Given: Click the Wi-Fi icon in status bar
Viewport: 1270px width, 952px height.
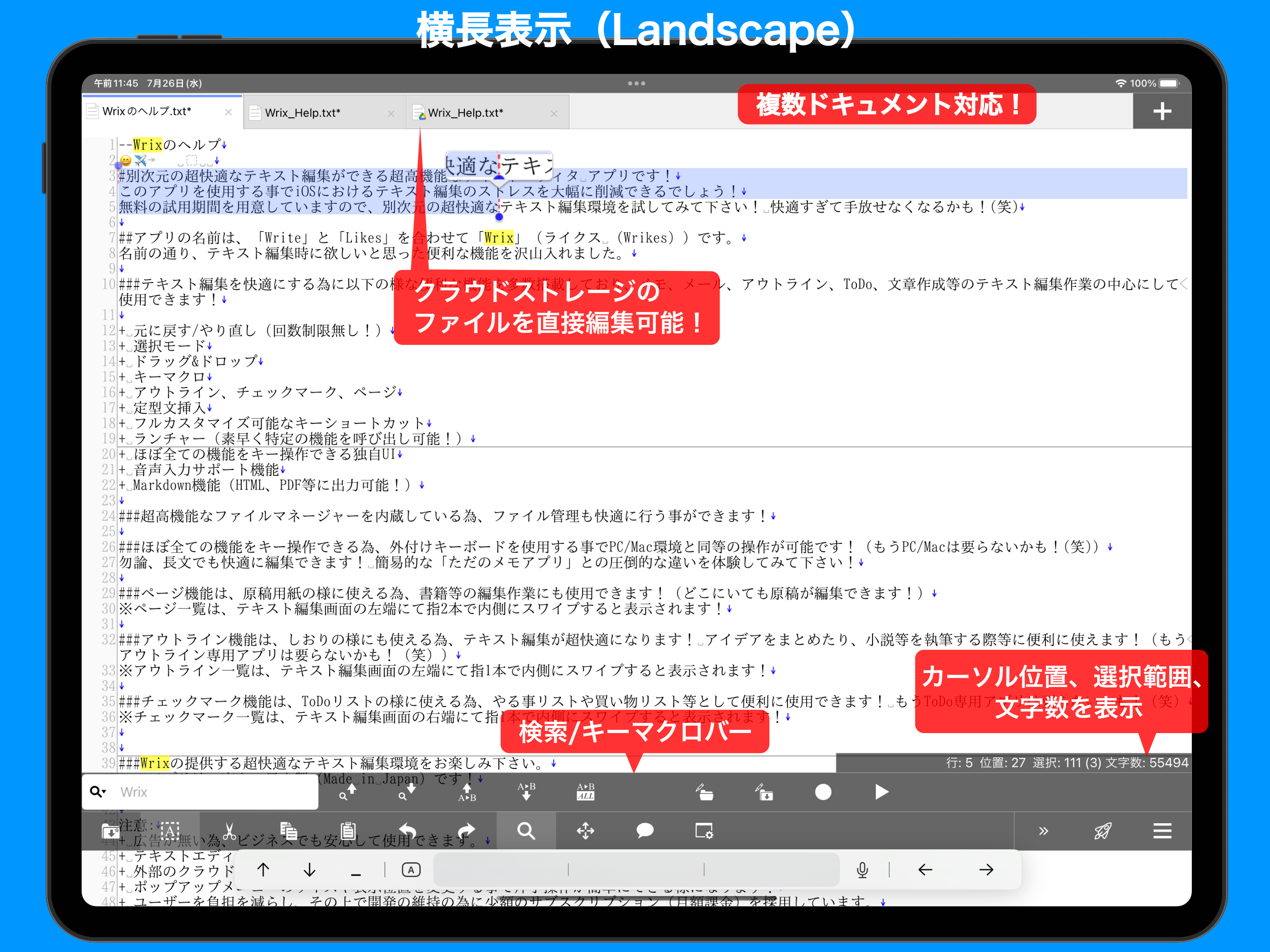Looking at the screenshot, I should pyautogui.click(x=1120, y=83).
